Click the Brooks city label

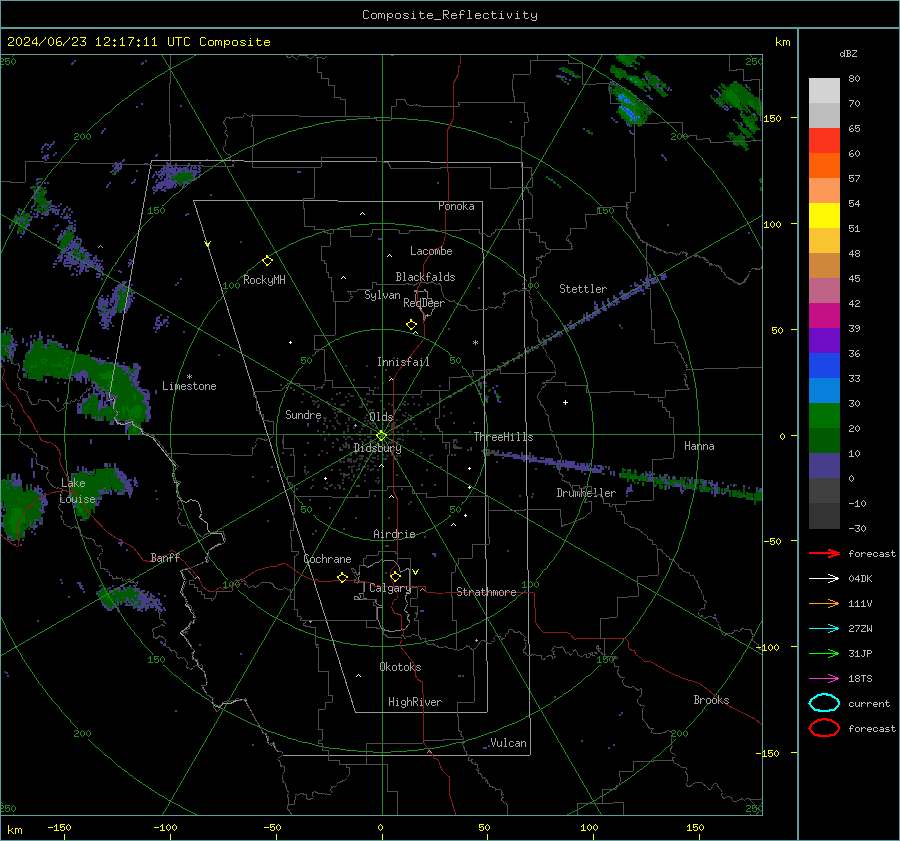[711, 700]
